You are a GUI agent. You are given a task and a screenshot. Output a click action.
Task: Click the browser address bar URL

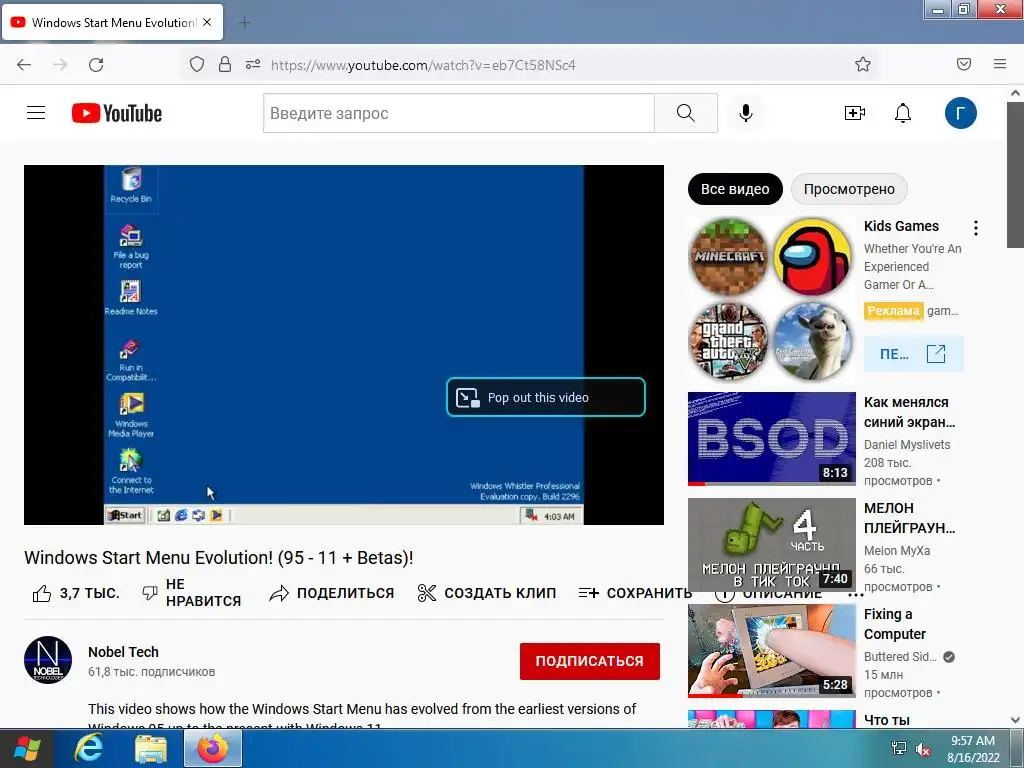[x=423, y=65]
